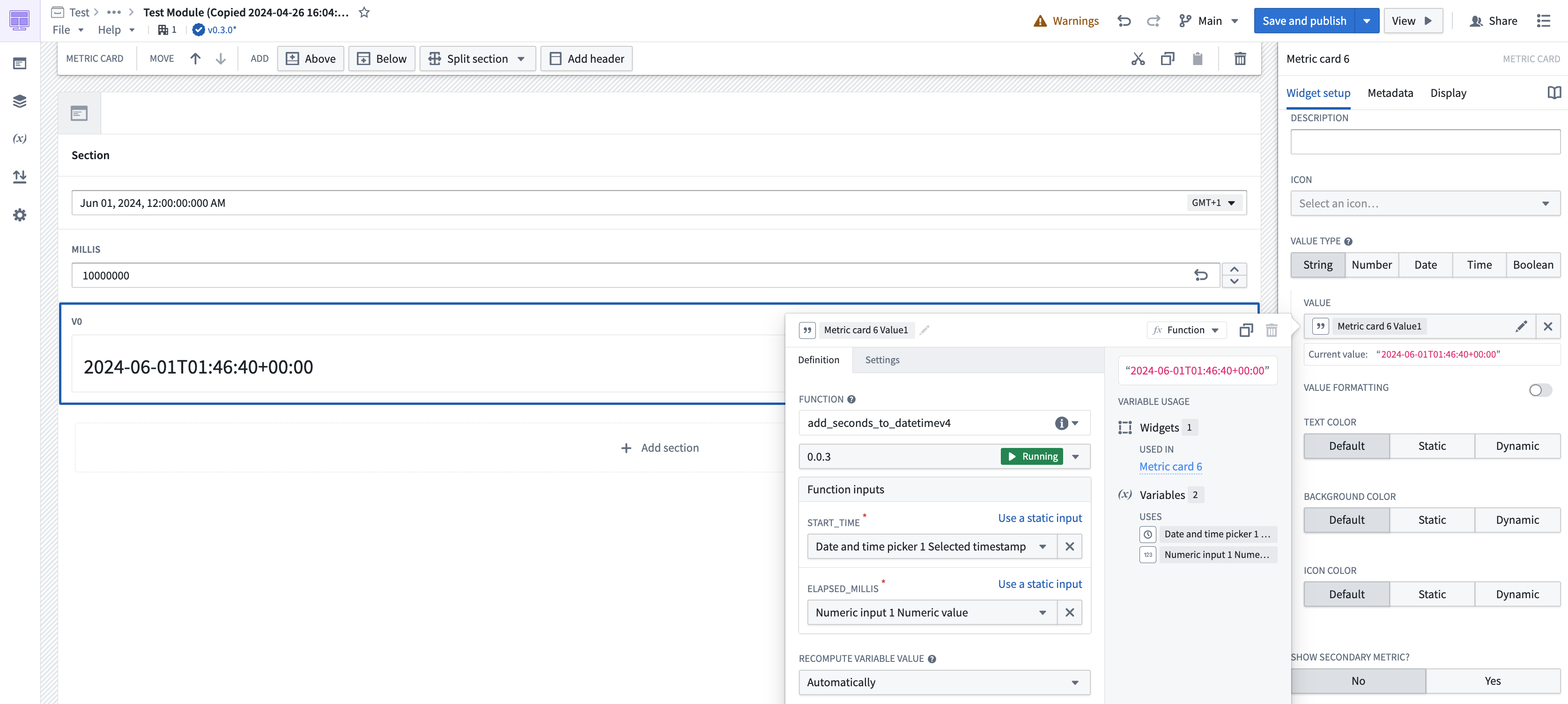Open the variables (x) sidebar panel
This screenshot has height=704, width=1568.
click(20, 139)
